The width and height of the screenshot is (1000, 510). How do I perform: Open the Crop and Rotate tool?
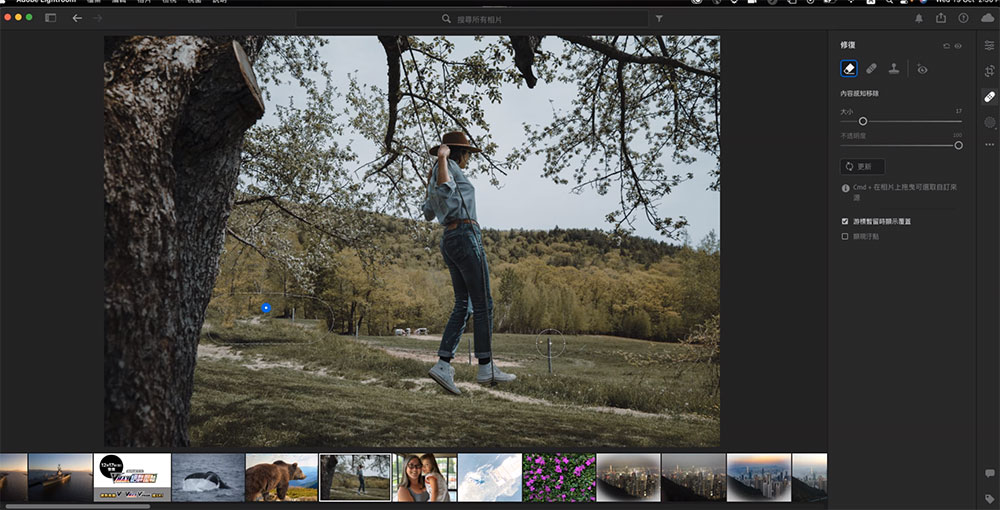989,71
